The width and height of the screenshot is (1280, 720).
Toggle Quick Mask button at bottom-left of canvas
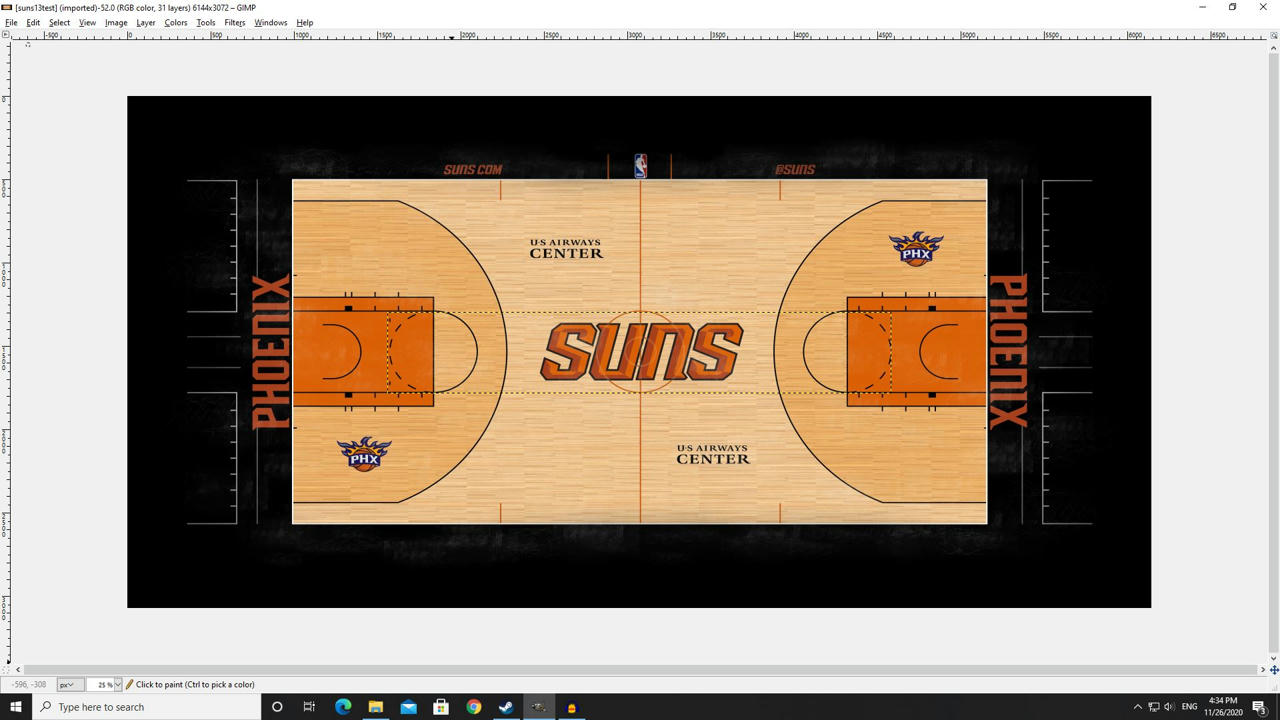point(5,669)
